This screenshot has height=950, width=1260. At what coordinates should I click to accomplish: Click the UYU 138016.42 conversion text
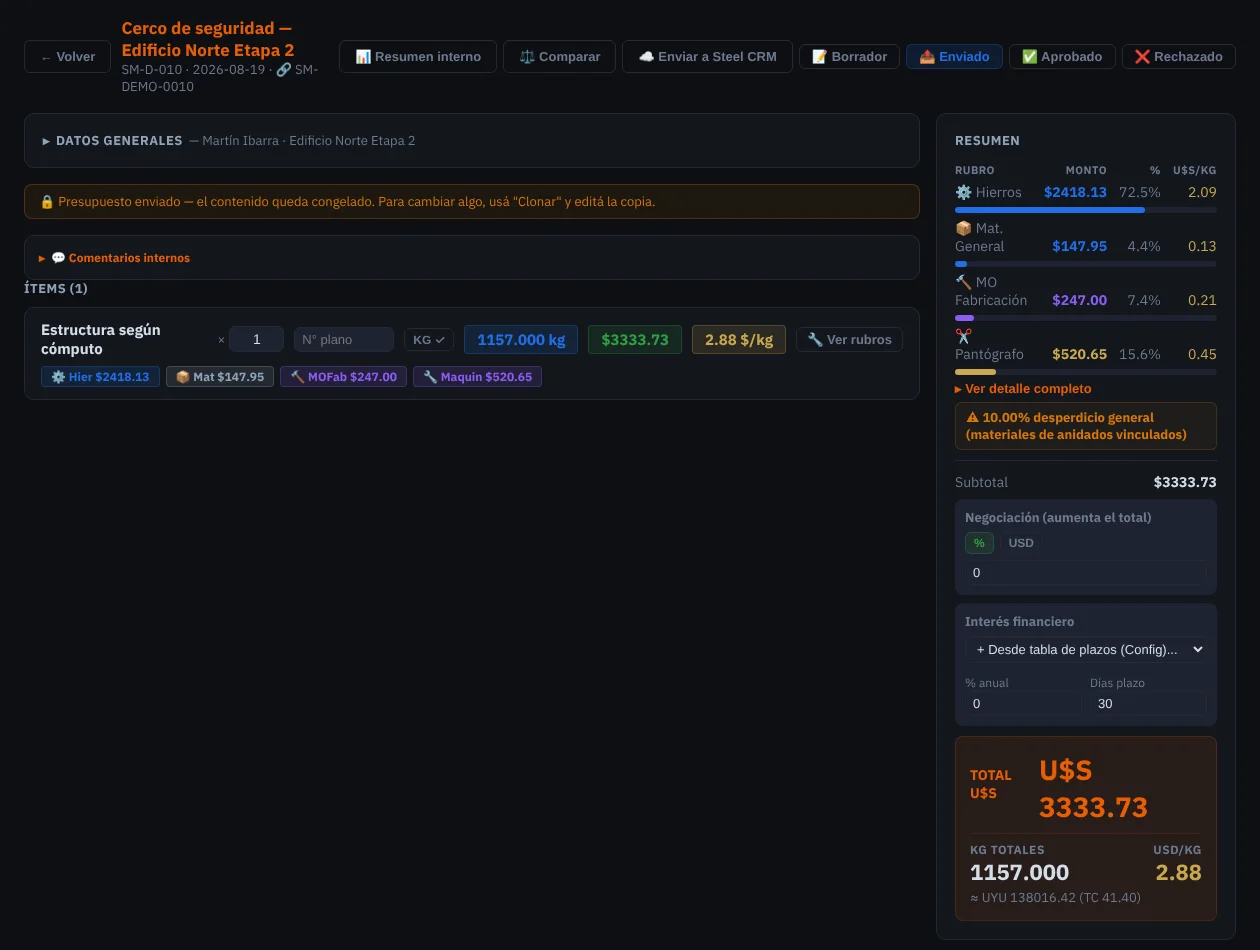[1055, 898]
